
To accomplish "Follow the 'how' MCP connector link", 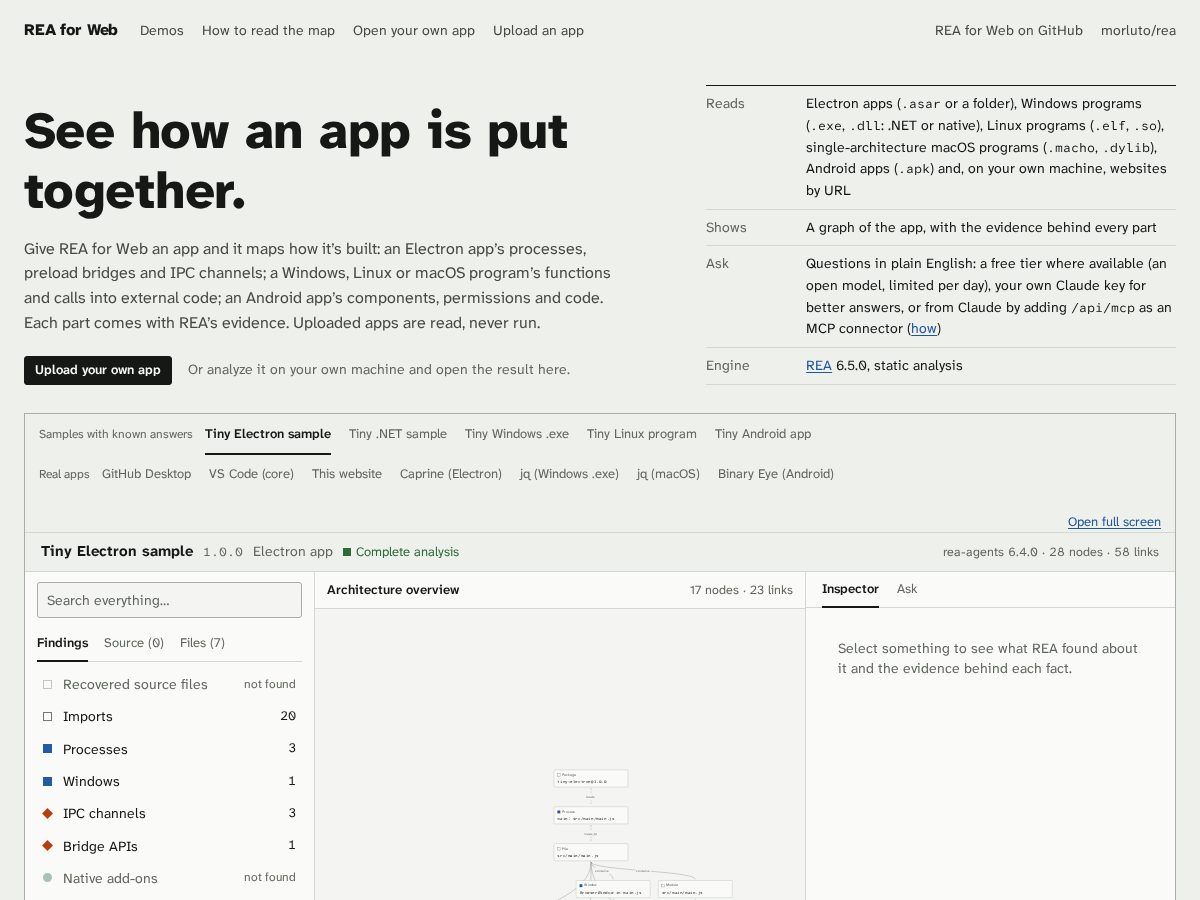I will coord(924,329).
